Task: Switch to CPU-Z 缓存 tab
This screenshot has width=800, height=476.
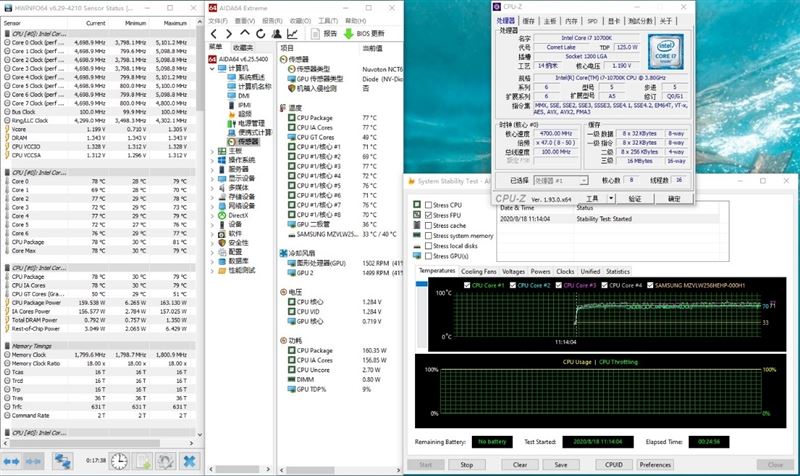Action: (528, 21)
